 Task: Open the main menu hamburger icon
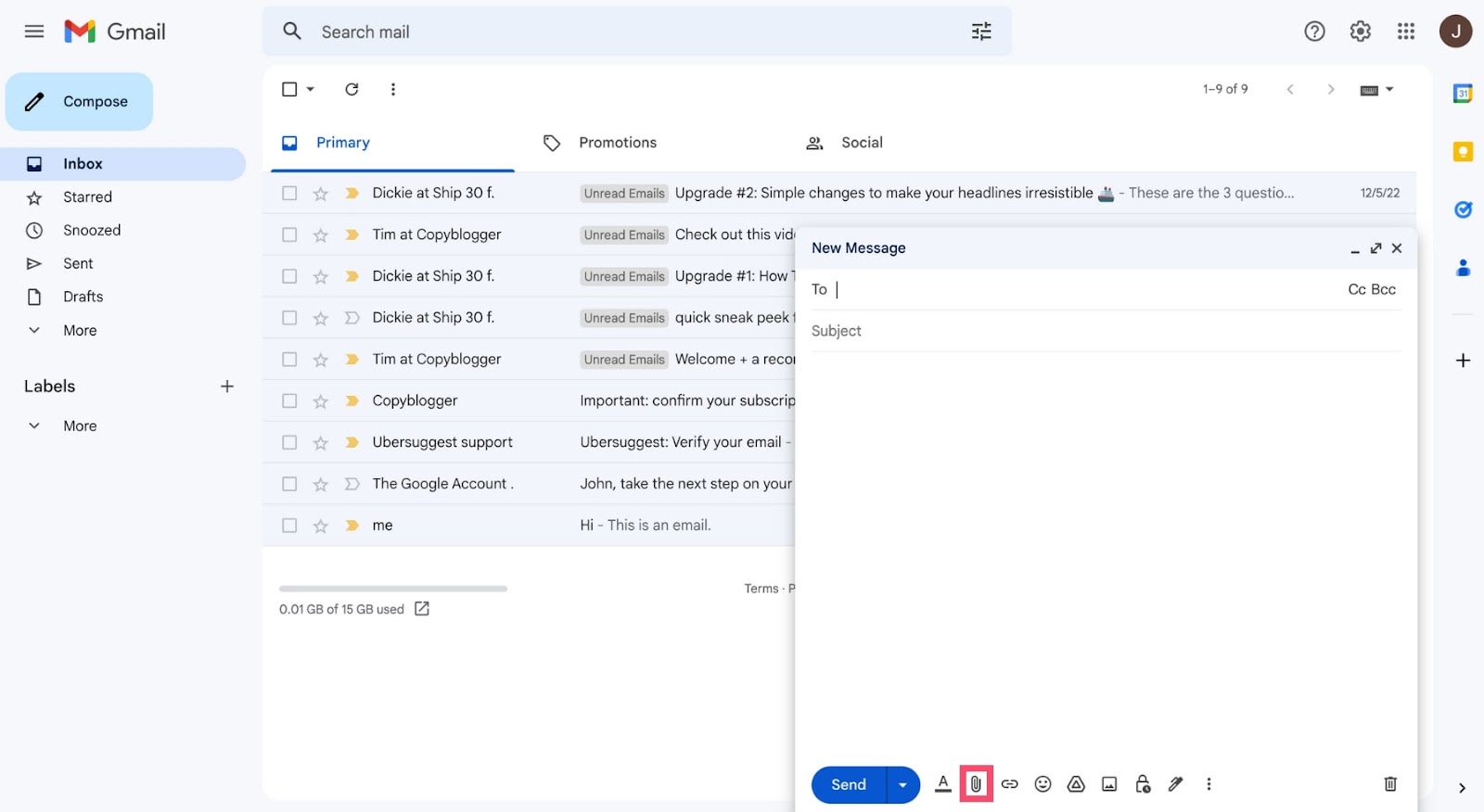tap(34, 32)
